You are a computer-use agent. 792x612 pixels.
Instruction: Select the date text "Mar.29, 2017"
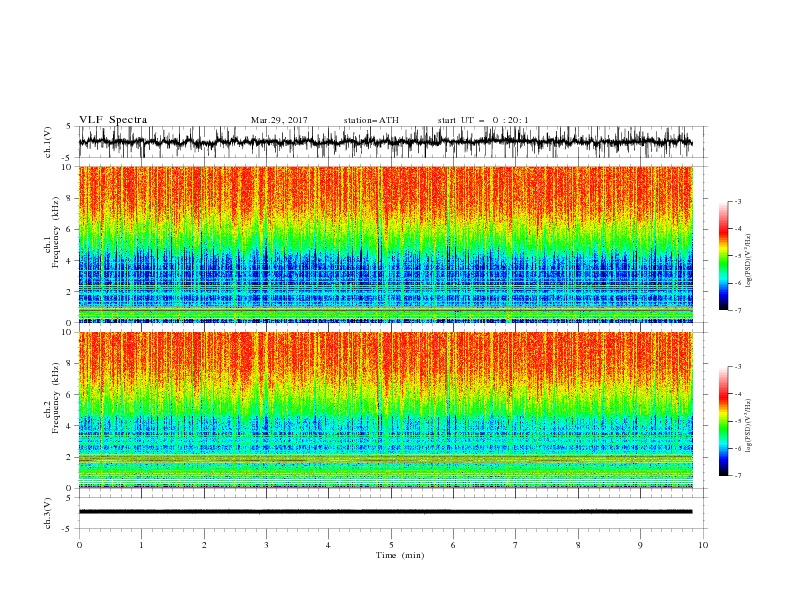(x=279, y=120)
